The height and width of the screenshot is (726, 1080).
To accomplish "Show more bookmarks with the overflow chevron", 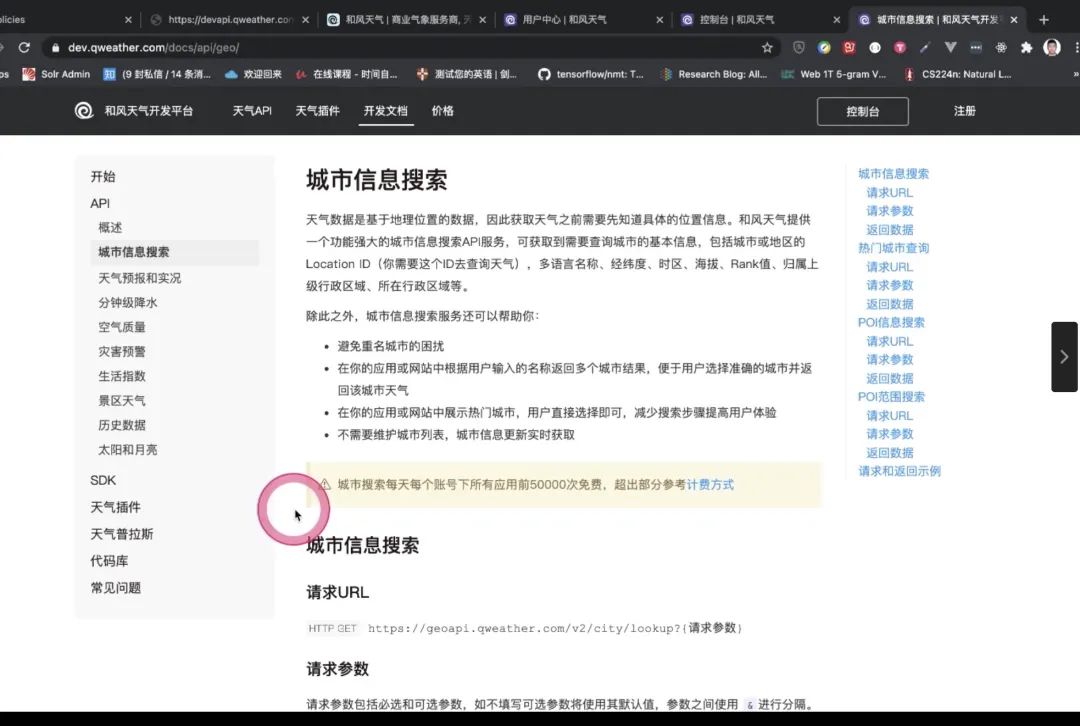I will (x=1075, y=74).
